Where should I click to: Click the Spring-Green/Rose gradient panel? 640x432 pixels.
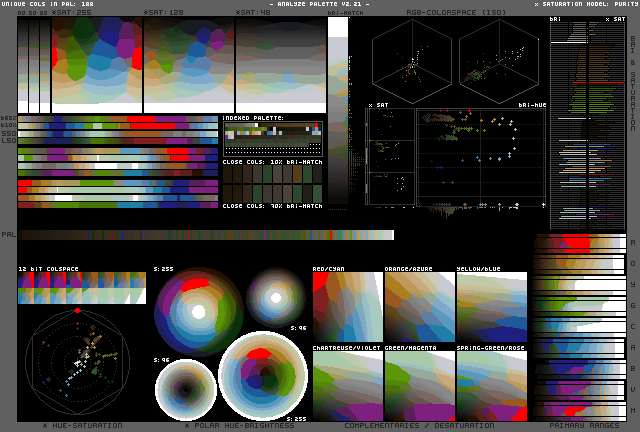click(491, 385)
